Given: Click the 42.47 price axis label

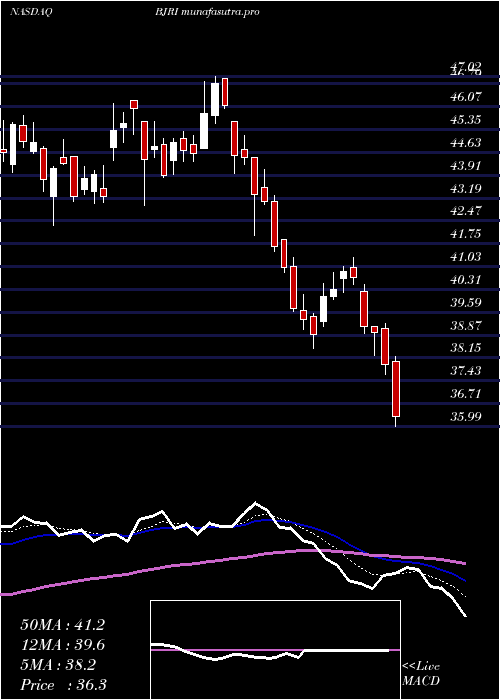Looking at the screenshot, I should click(x=467, y=211).
